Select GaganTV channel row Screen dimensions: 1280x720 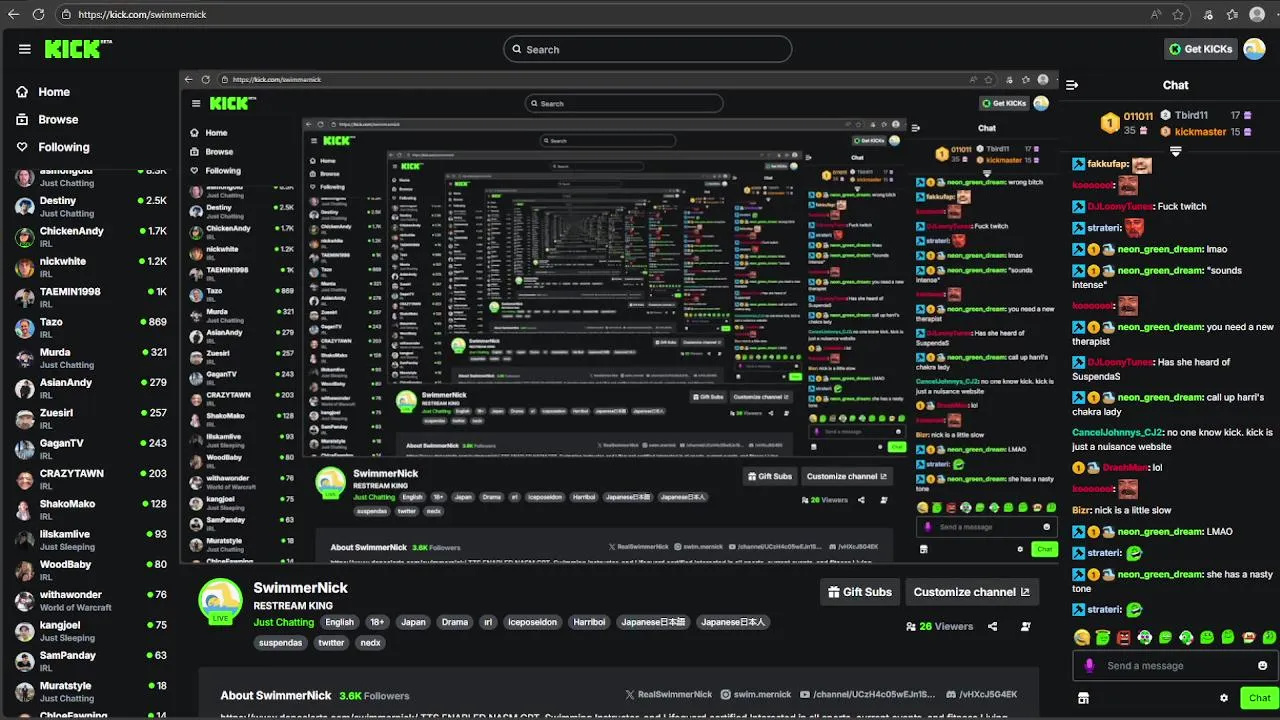[90, 448]
